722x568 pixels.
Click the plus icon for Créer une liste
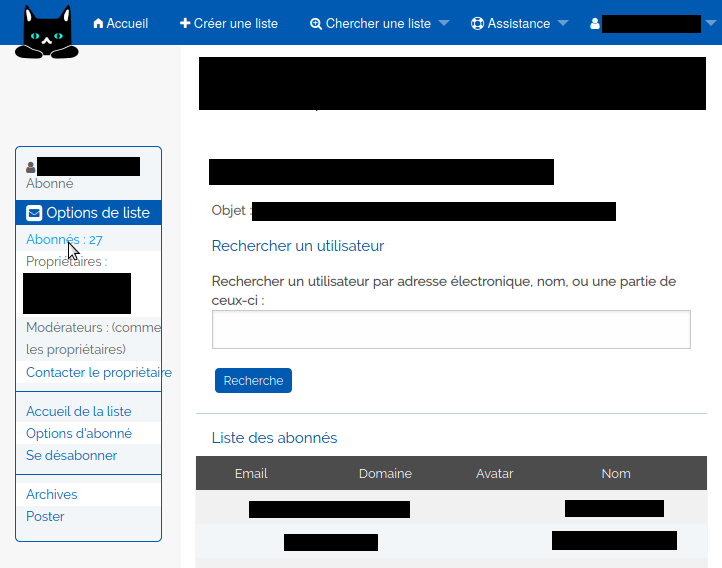point(185,23)
